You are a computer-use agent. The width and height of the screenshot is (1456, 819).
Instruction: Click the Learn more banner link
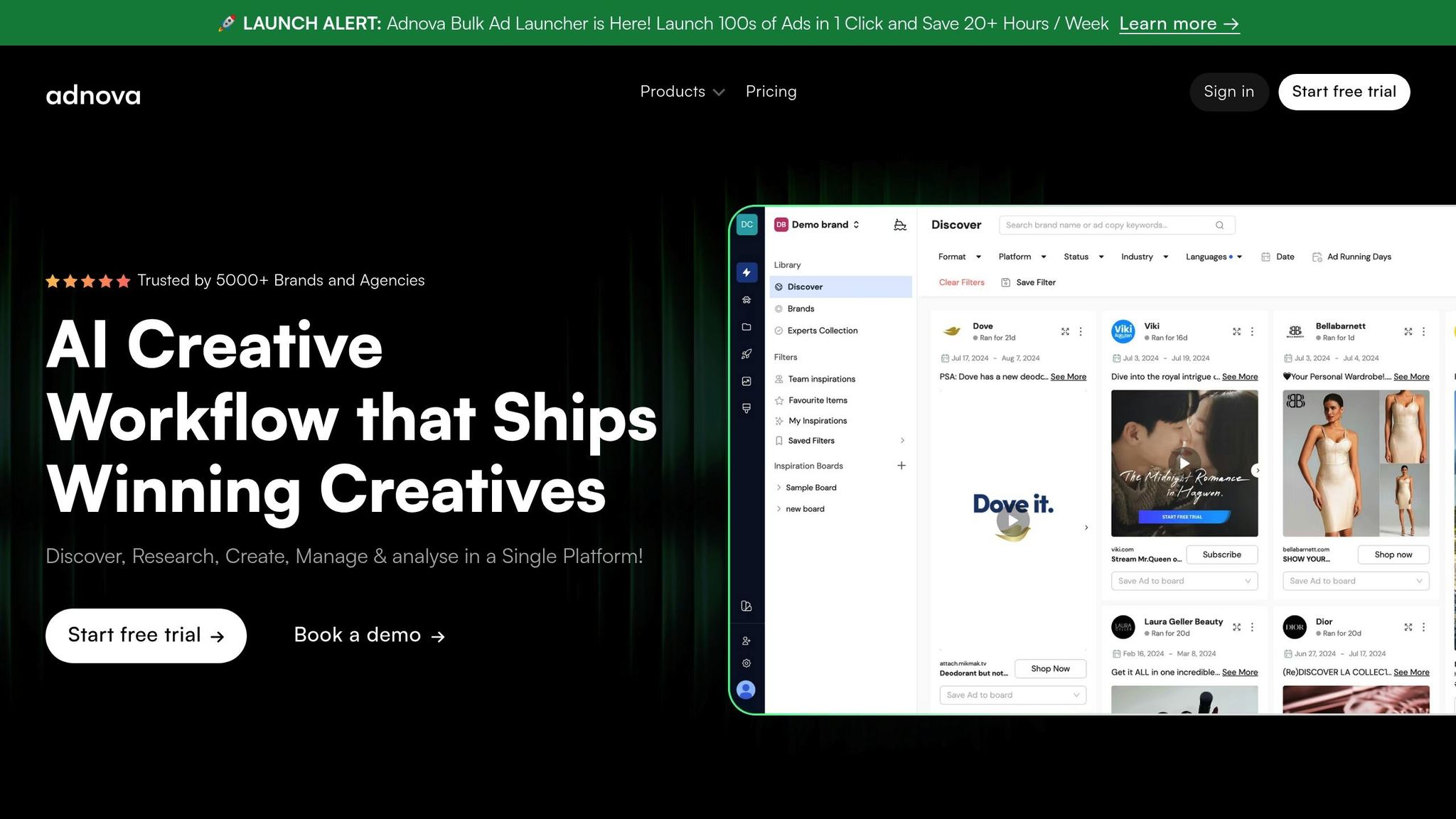pos(1179,23)
